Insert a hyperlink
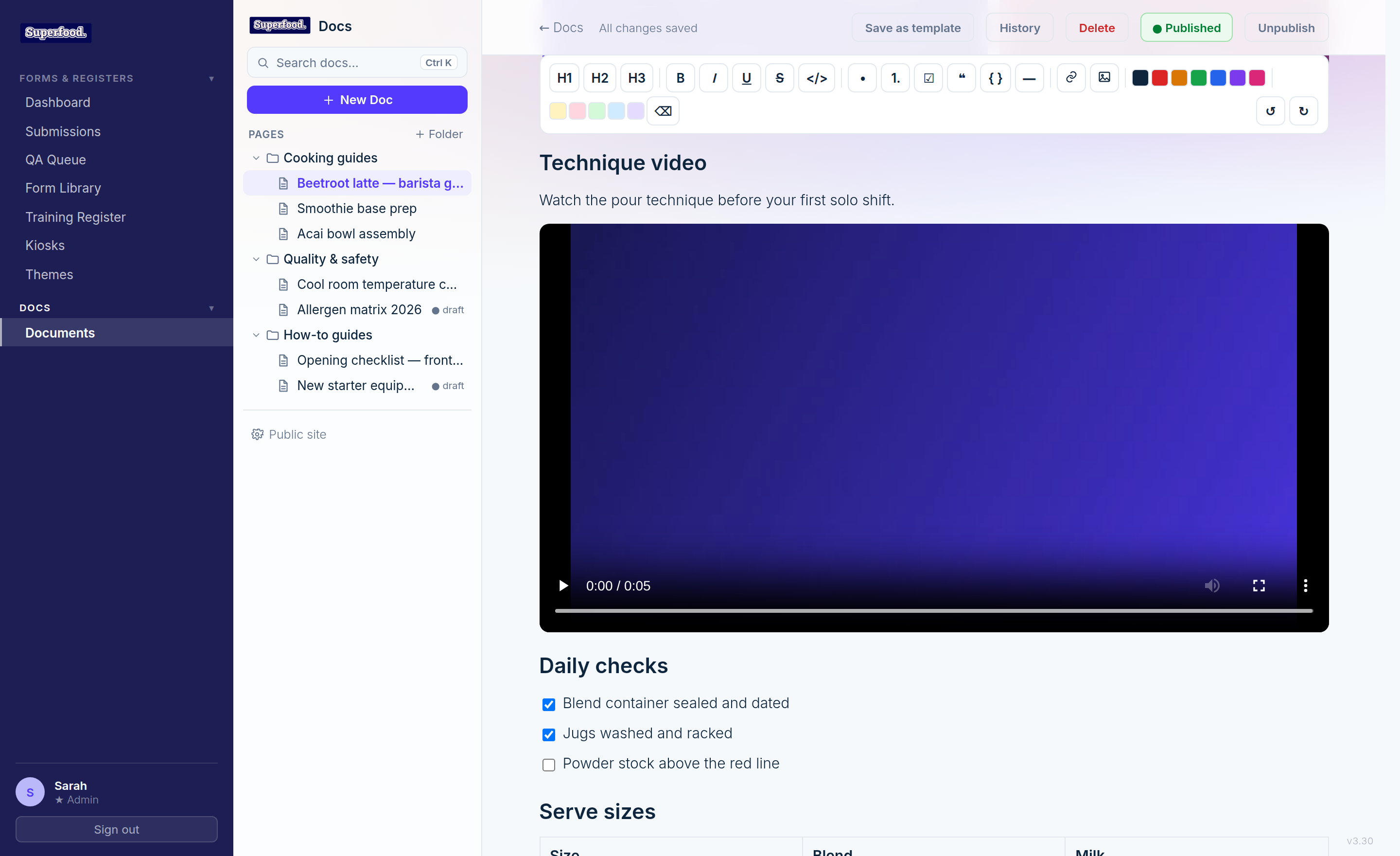This screenshot has width=1400, height=856. (x=1071, y=78)
